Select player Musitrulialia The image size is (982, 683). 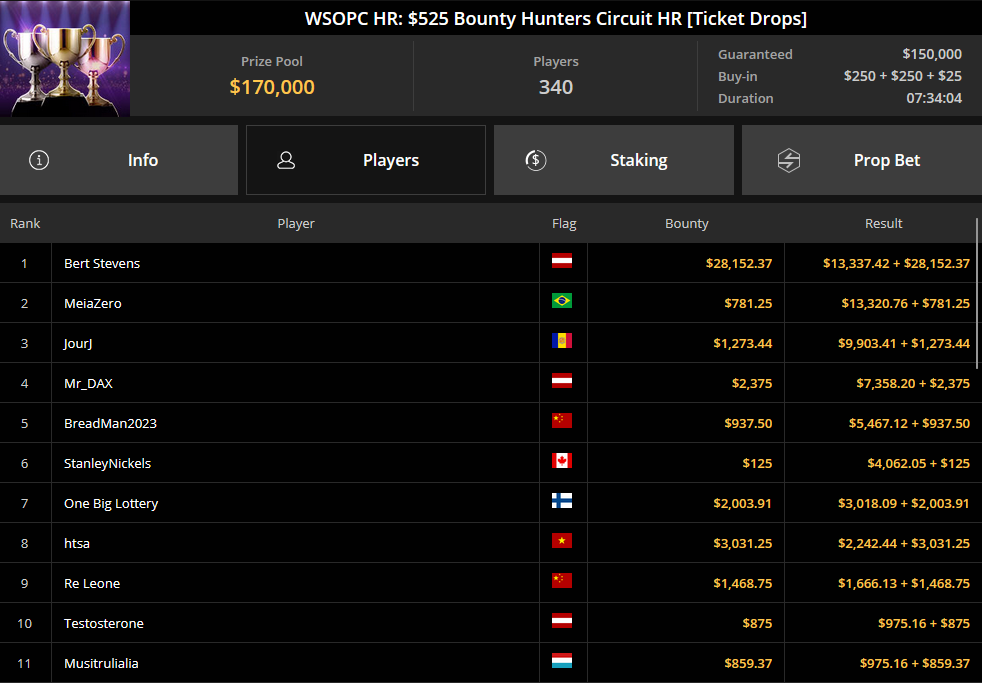[x=101, y=664]
